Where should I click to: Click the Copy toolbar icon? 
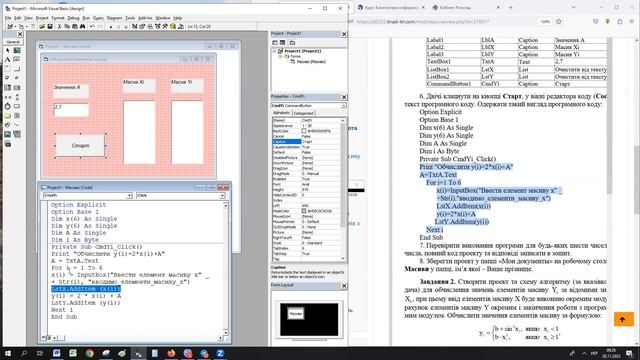(67, 26)
